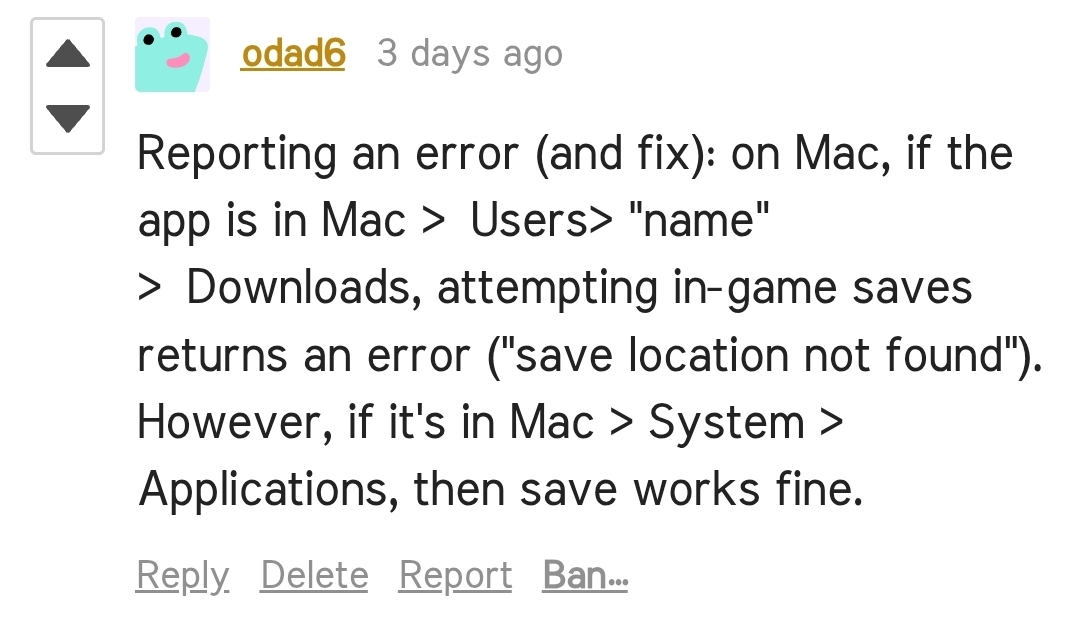Click the word "Users" in the comment
Screen dimensions: 1080x641
(x=532, y=221)
